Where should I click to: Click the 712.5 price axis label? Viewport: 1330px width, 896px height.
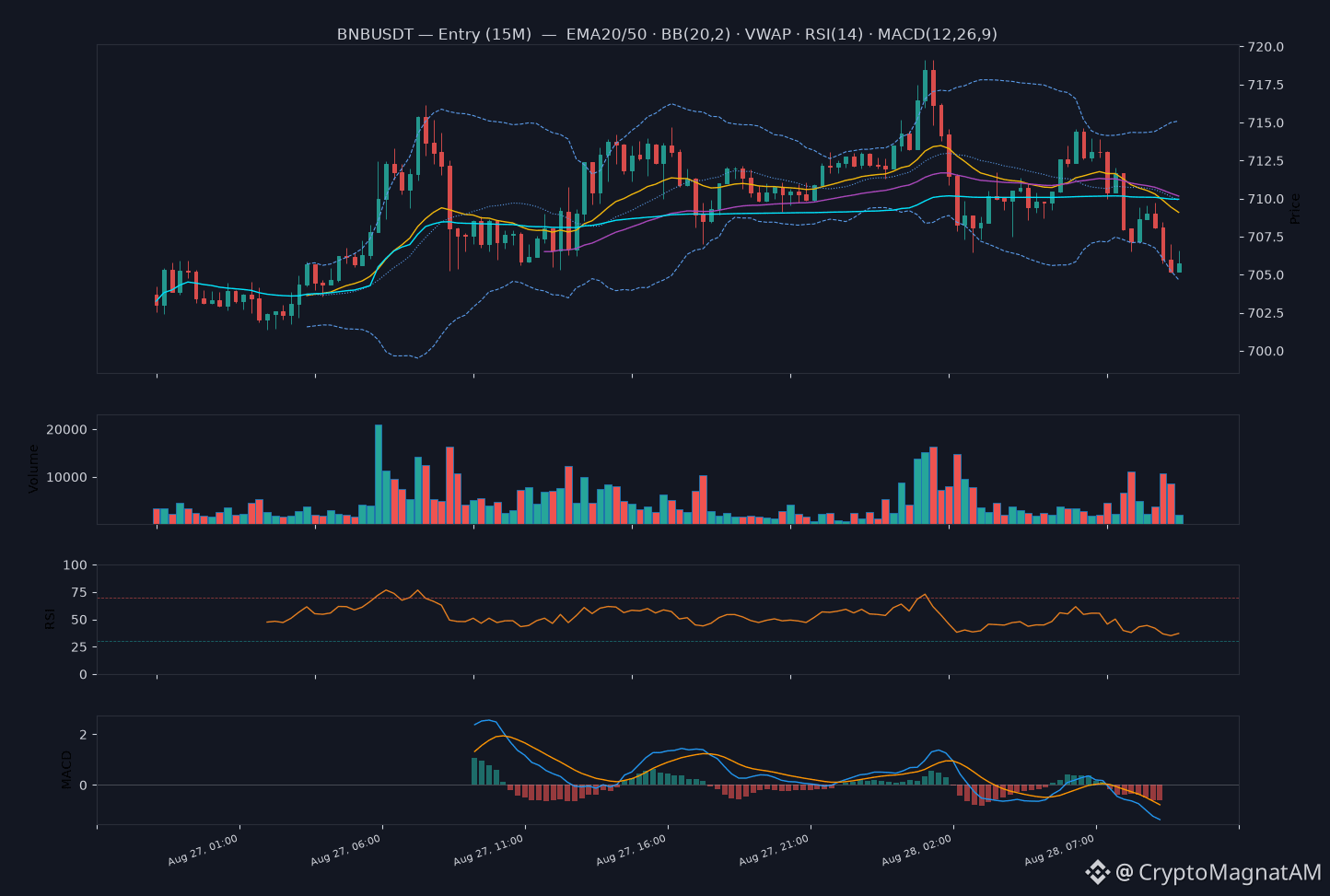[1266, 161]
